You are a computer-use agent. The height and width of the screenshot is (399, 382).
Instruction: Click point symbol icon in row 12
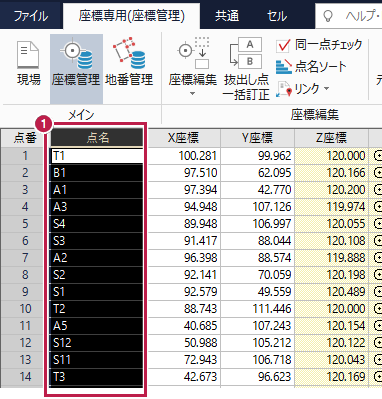tap(378, 343)
